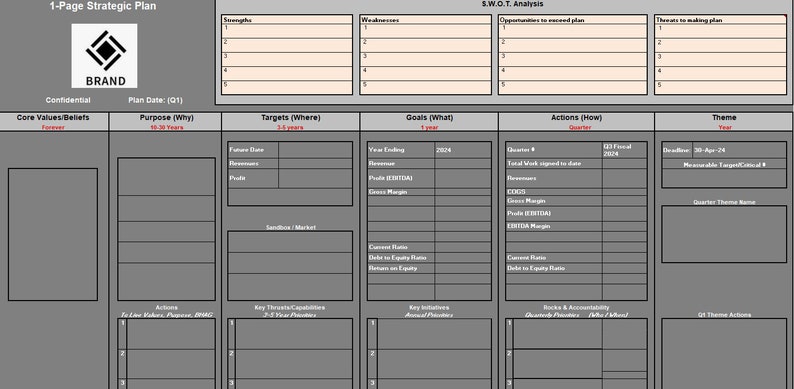Viewport: 794px width, 389px height.
Task: Select the Quarter Theme Name box
Action: click(724, 234)
